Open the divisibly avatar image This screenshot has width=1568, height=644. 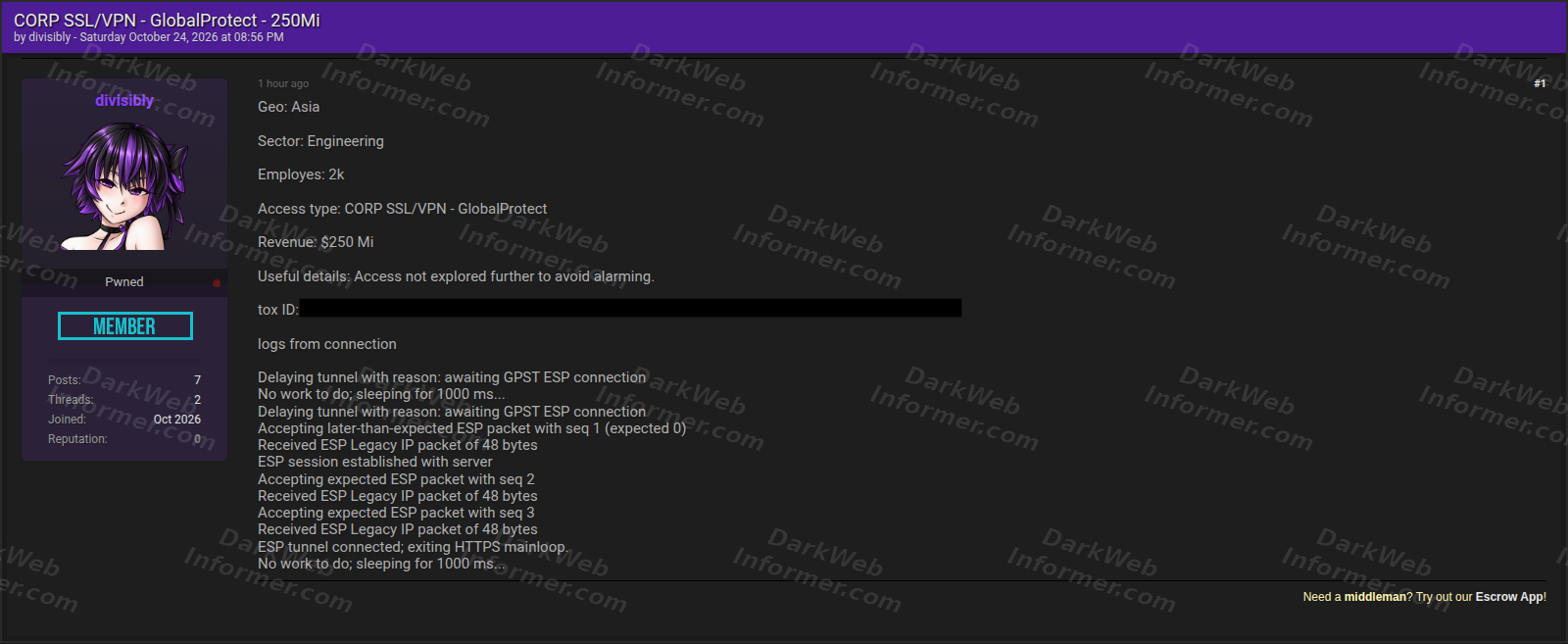coord(124,186)
